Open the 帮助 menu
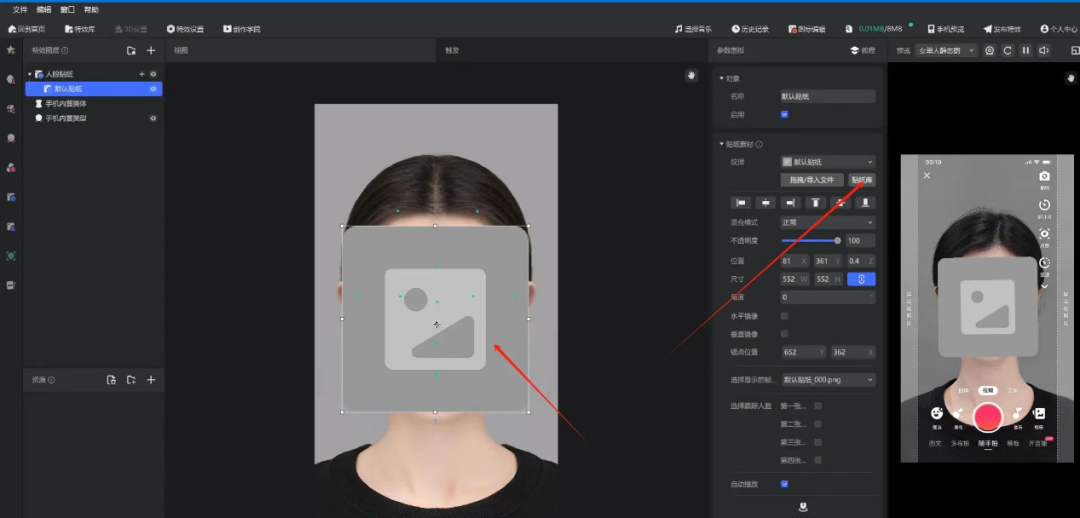The image size is (1080, 518). 92,9
